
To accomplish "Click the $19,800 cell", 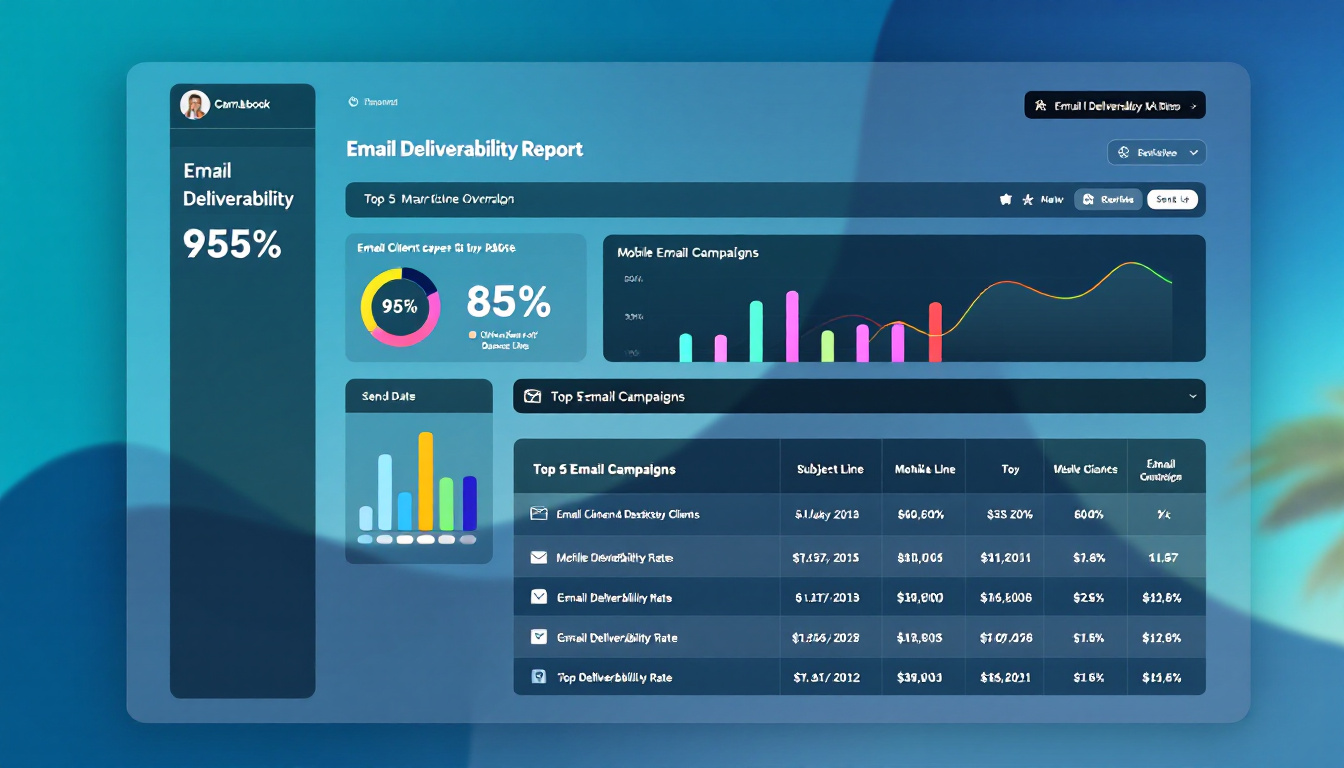I will tap(920, 597).
